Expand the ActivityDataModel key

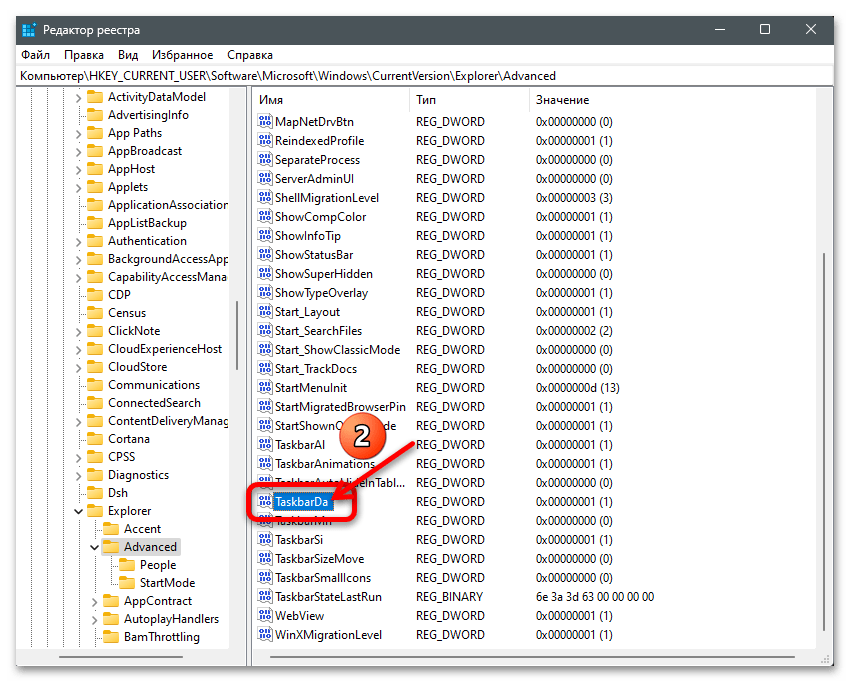(x=78, y=98)
